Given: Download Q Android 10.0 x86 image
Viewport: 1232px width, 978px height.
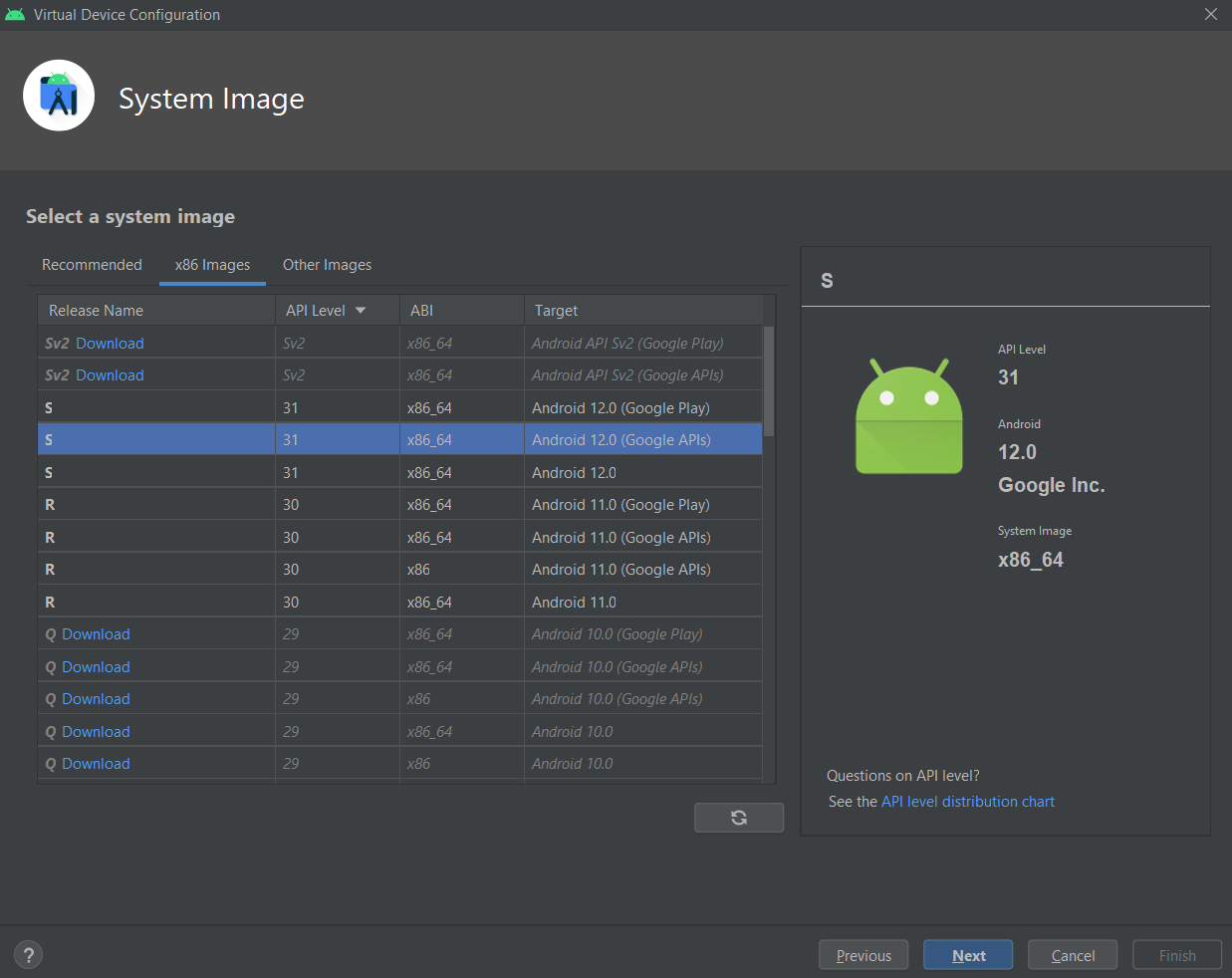Looking at the screenshot, I should click(96, 764).
